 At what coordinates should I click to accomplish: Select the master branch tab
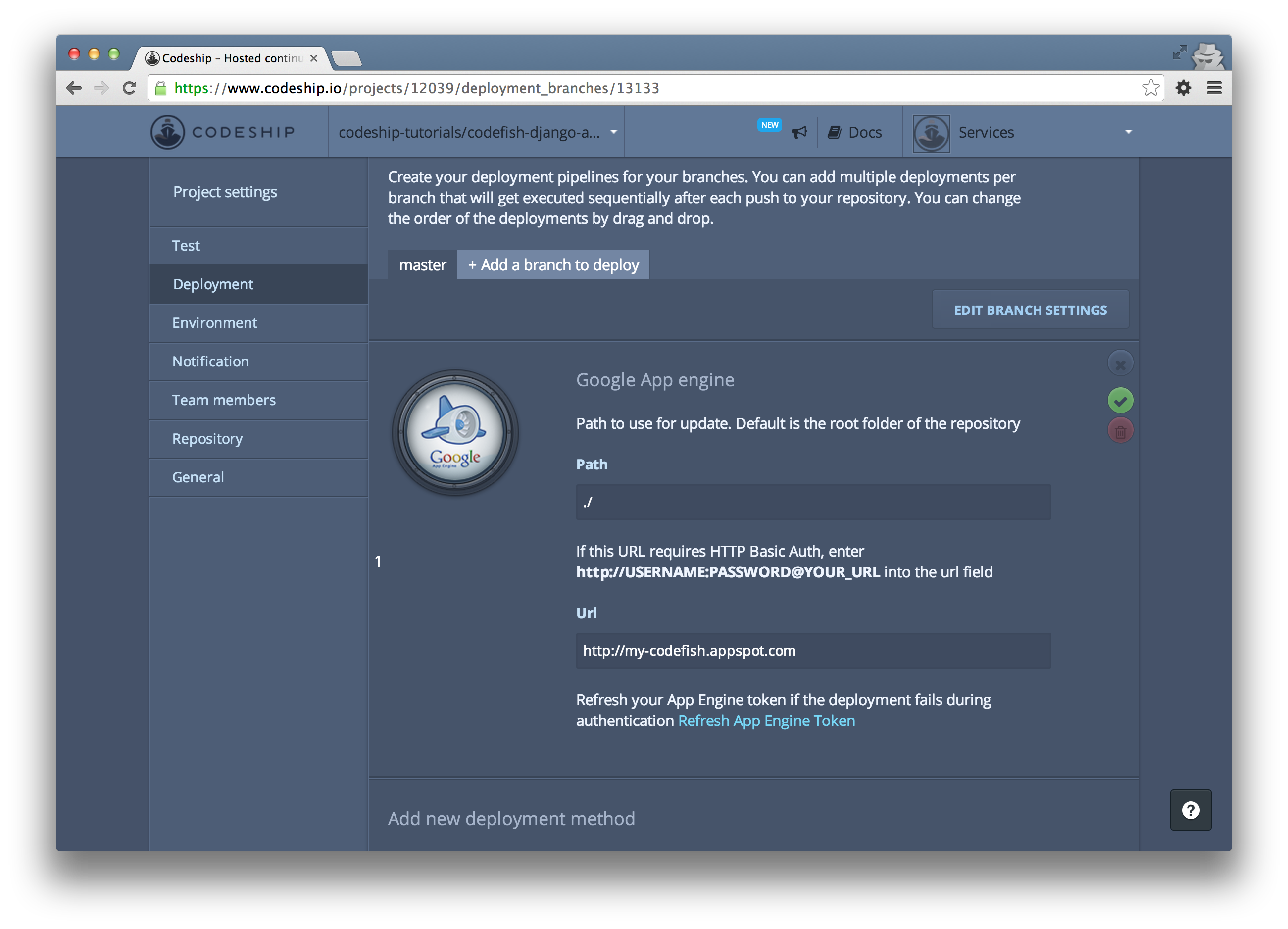pyautogui.click(x=423, y=265)
